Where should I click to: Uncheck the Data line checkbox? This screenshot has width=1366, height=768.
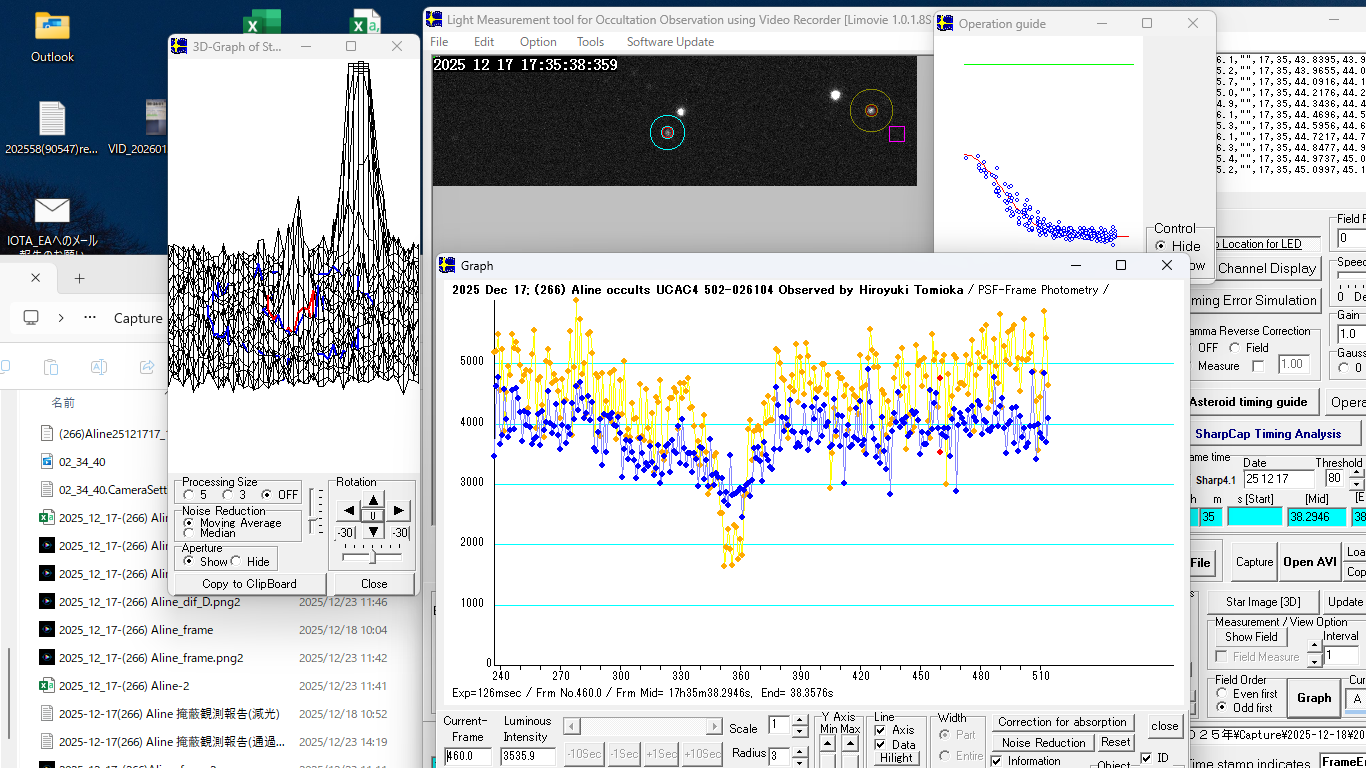[880, 744]
